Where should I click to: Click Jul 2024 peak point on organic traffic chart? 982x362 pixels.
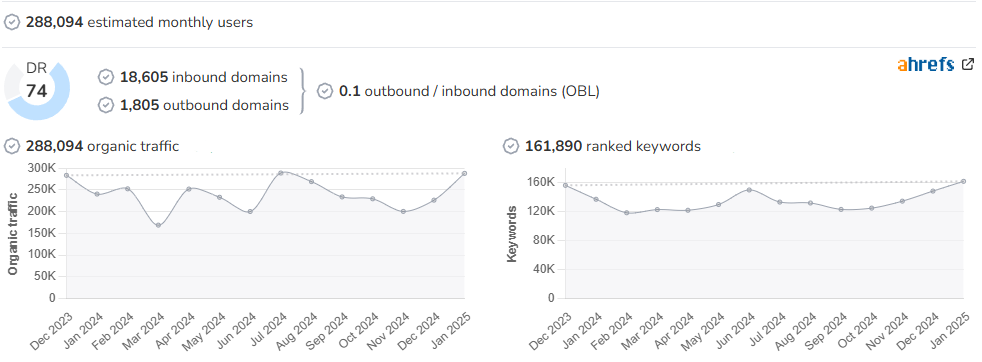[x=281, y=172]
